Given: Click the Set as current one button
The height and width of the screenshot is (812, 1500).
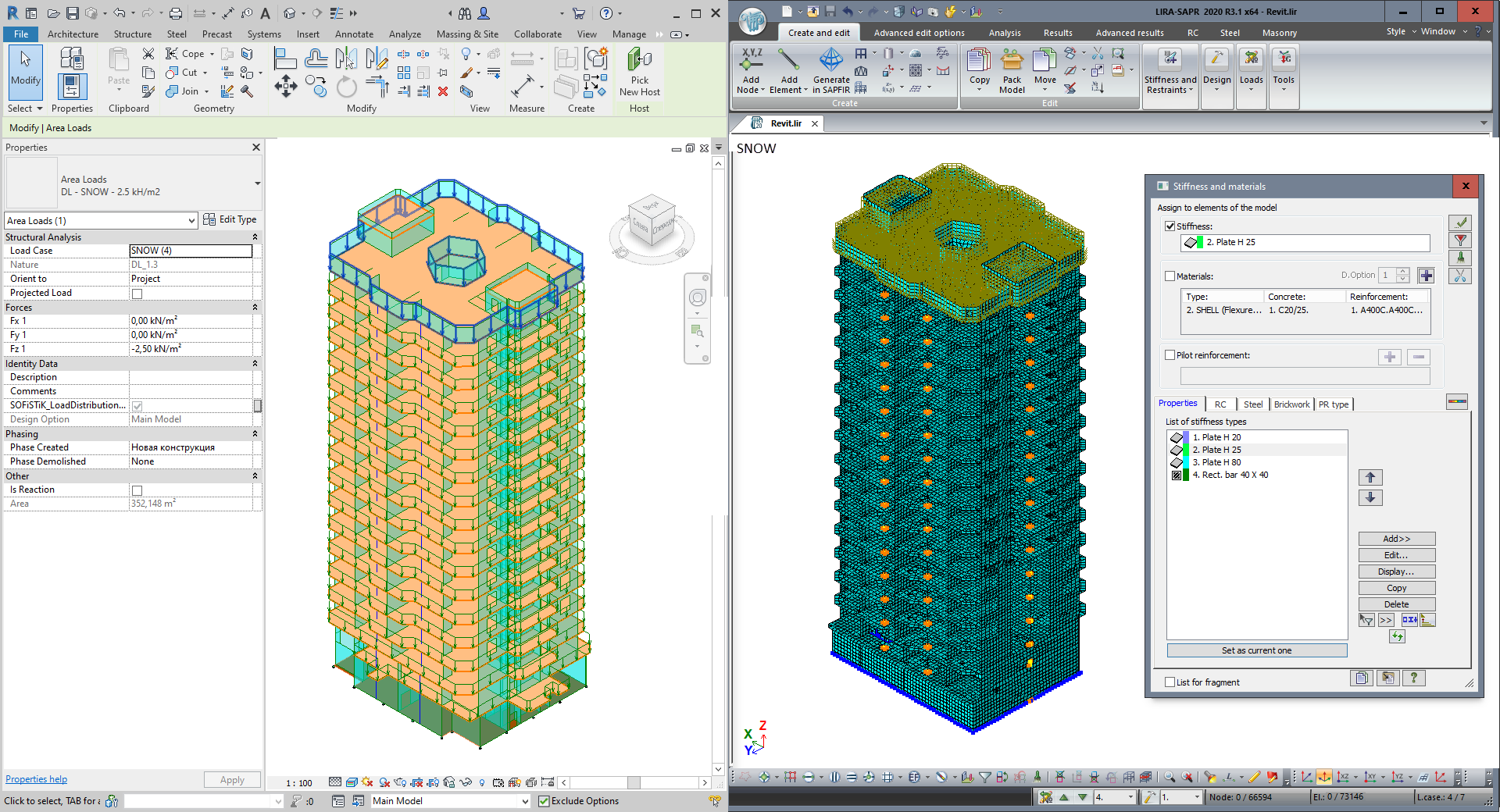Looking at the screenshot, I should [1256, 650].
